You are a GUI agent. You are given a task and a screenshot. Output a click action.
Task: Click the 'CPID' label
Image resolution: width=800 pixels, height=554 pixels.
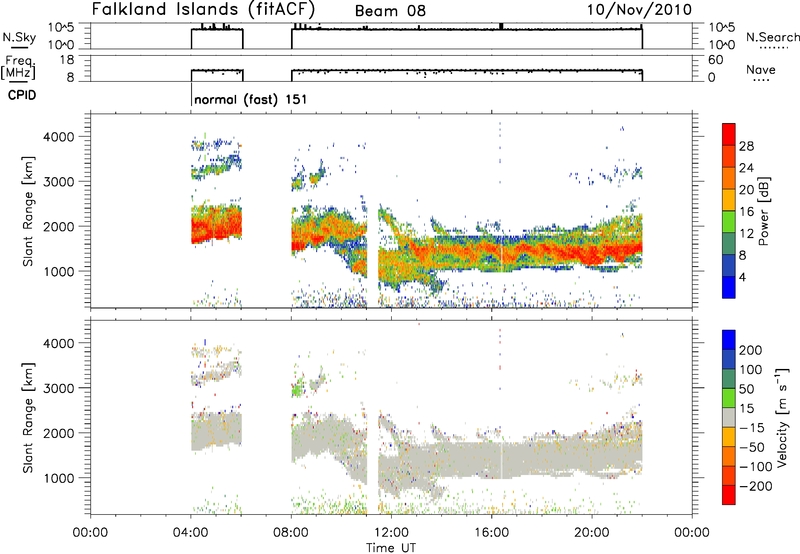tap(22, 95)
